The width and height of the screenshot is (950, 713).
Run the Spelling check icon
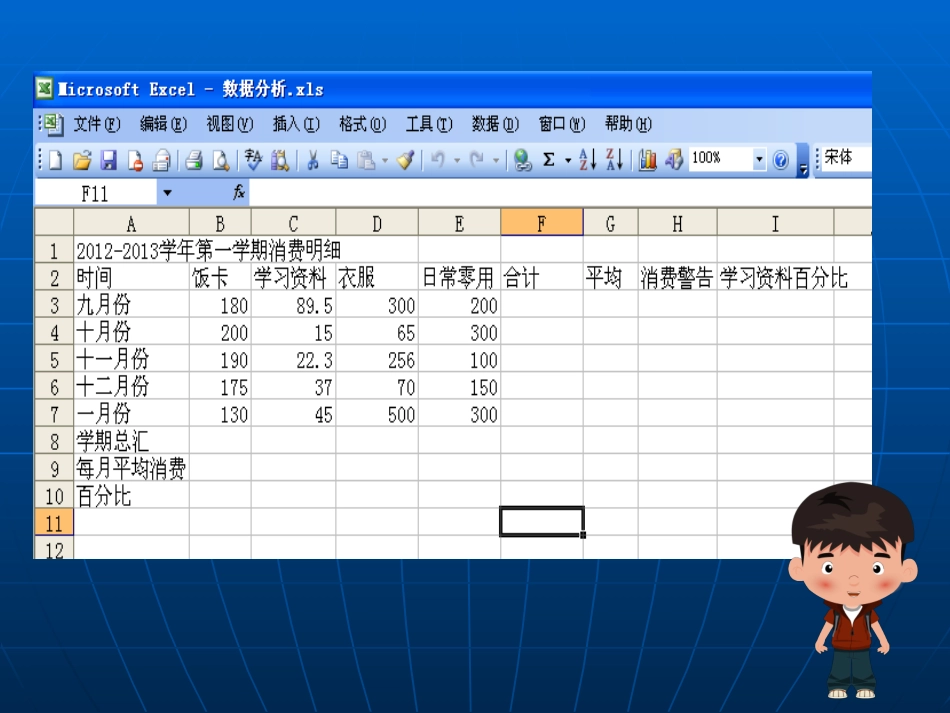[253, 161]
